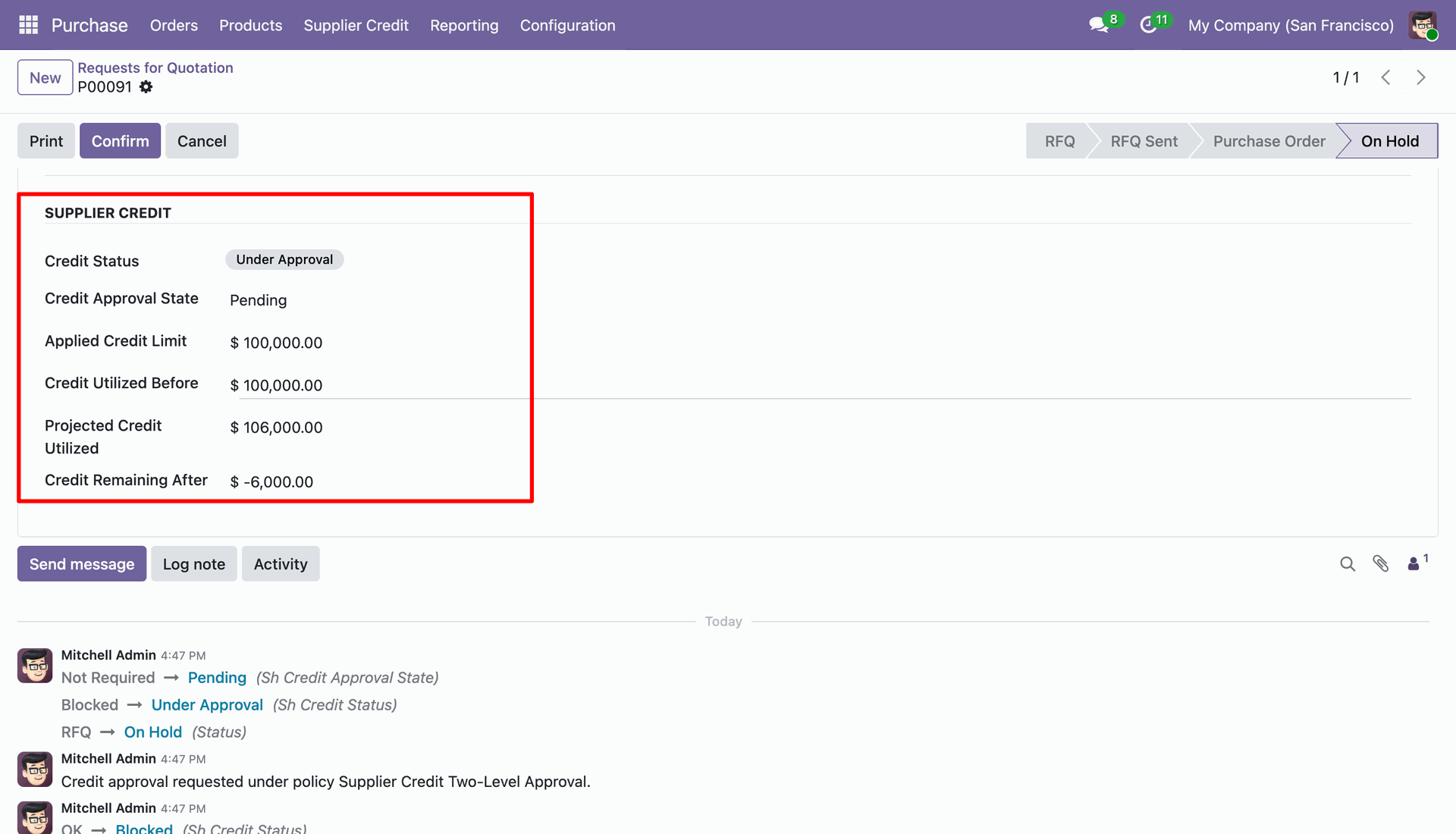1456x834 pixels.
Task: Attach files with the paperclip icon
Action: (x=1380, y=564)
